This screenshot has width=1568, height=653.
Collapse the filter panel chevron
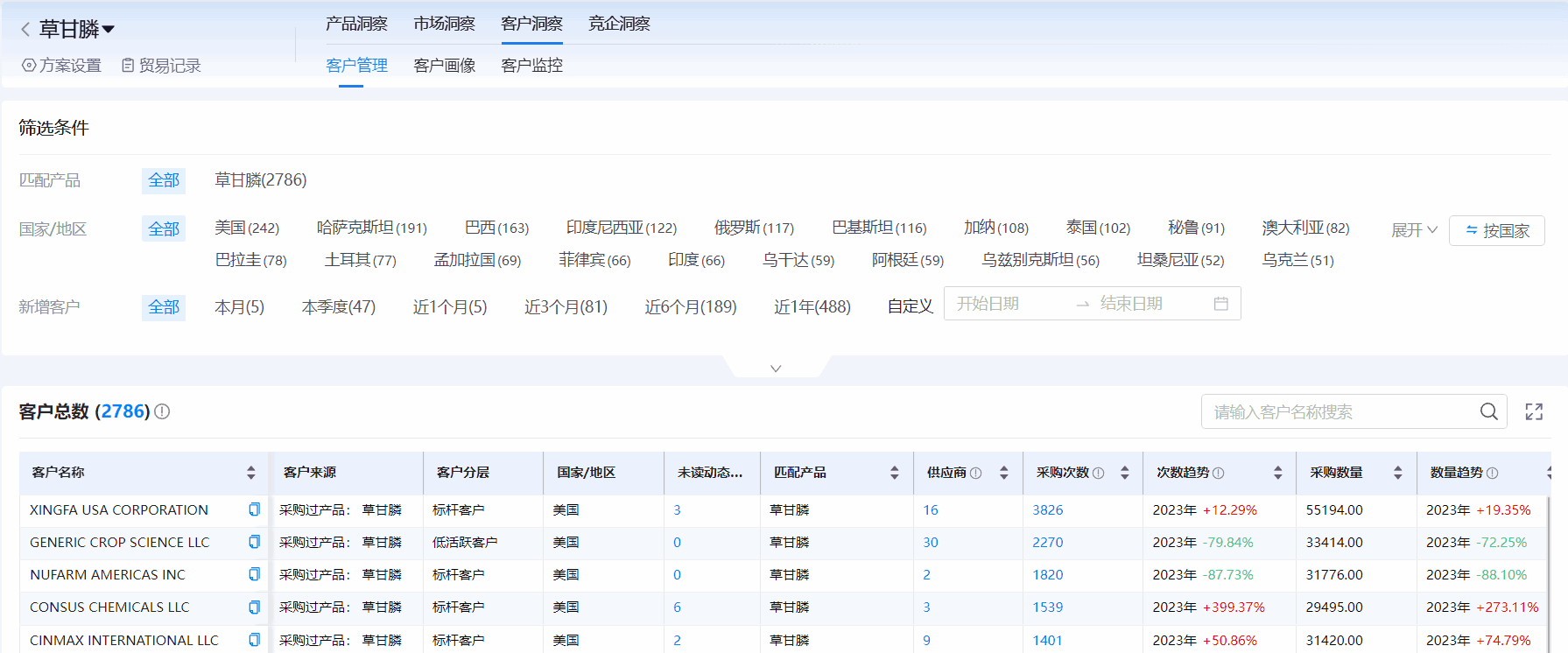click(776, 369)
